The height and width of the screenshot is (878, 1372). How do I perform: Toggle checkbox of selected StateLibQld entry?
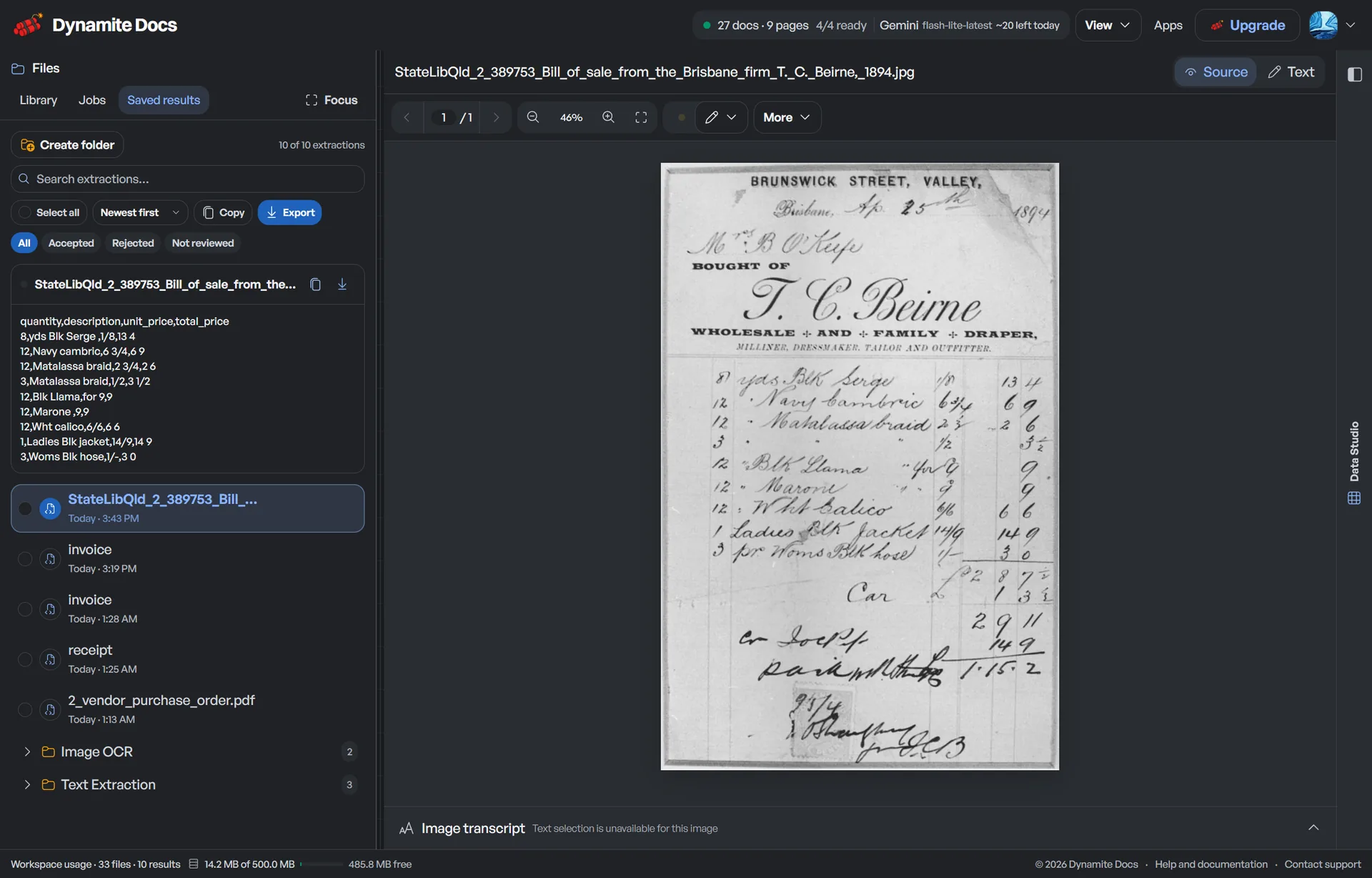tap(25, 508)
